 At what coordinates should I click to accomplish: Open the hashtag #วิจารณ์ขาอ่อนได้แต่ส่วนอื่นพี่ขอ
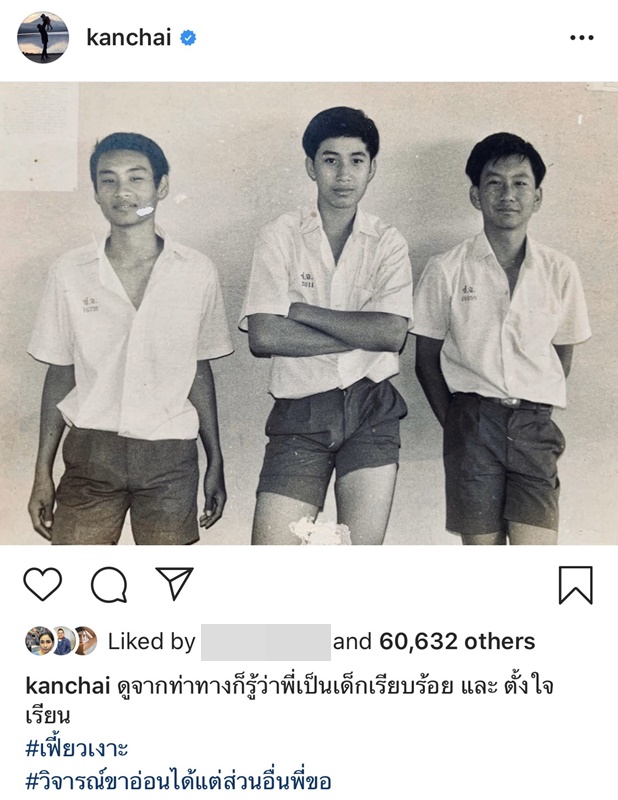click(179, 781)
